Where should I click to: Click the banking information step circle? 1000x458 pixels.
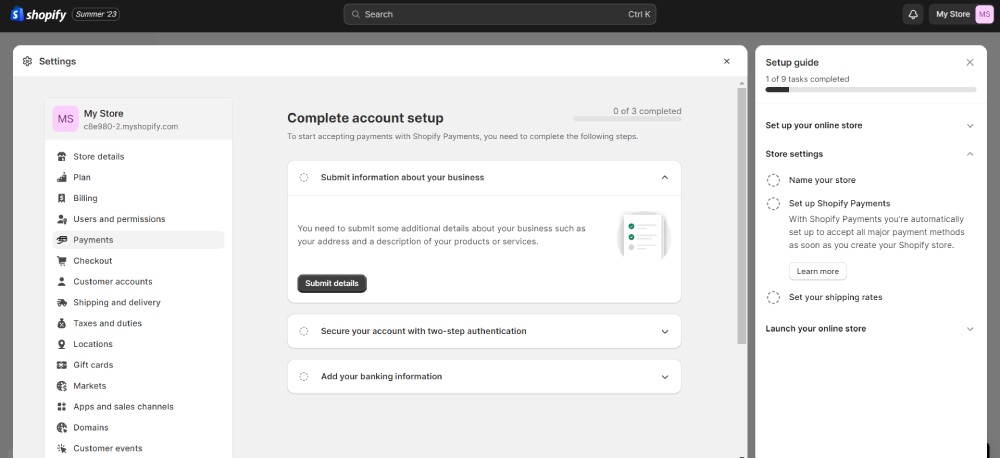pos(304,376)
